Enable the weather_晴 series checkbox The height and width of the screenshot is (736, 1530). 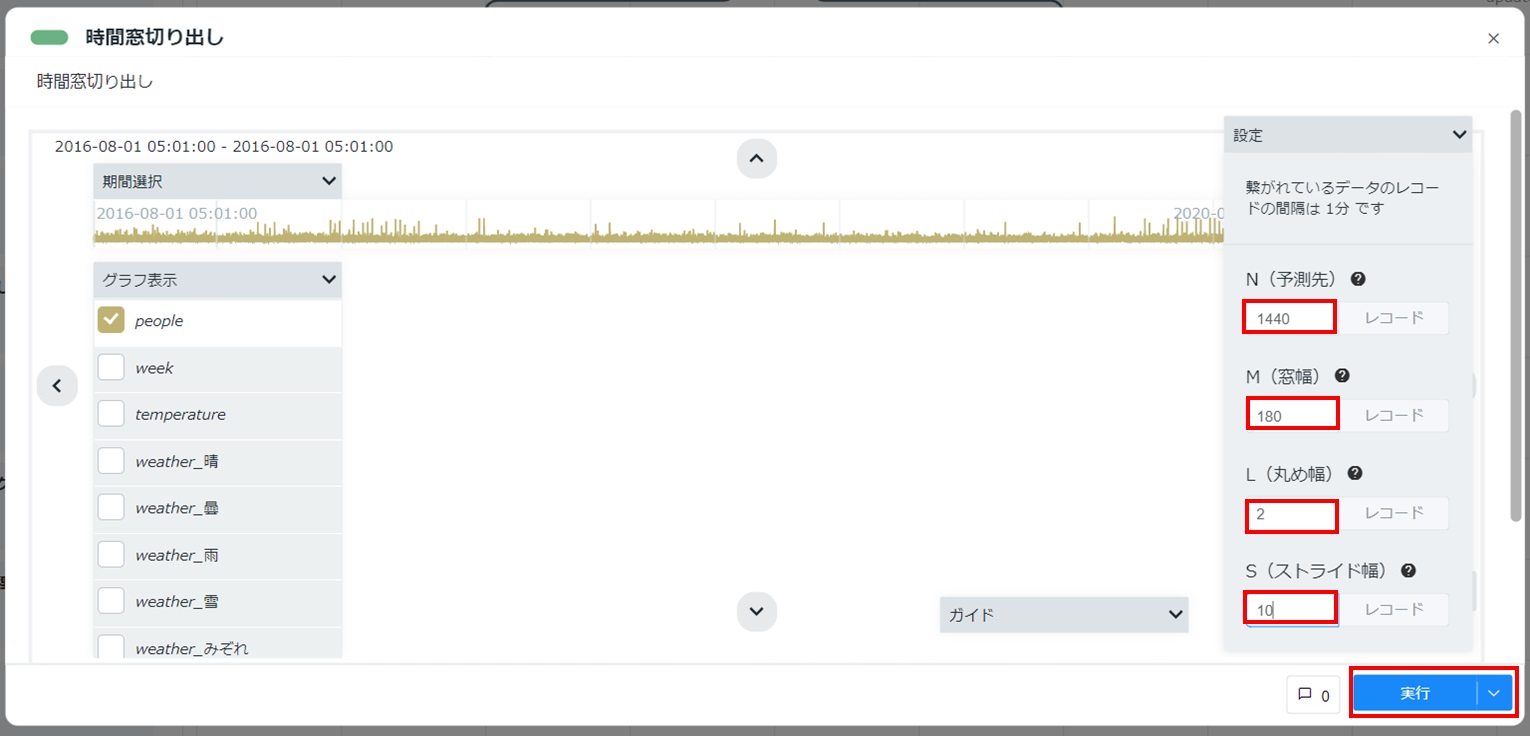(x=111, y=461)
